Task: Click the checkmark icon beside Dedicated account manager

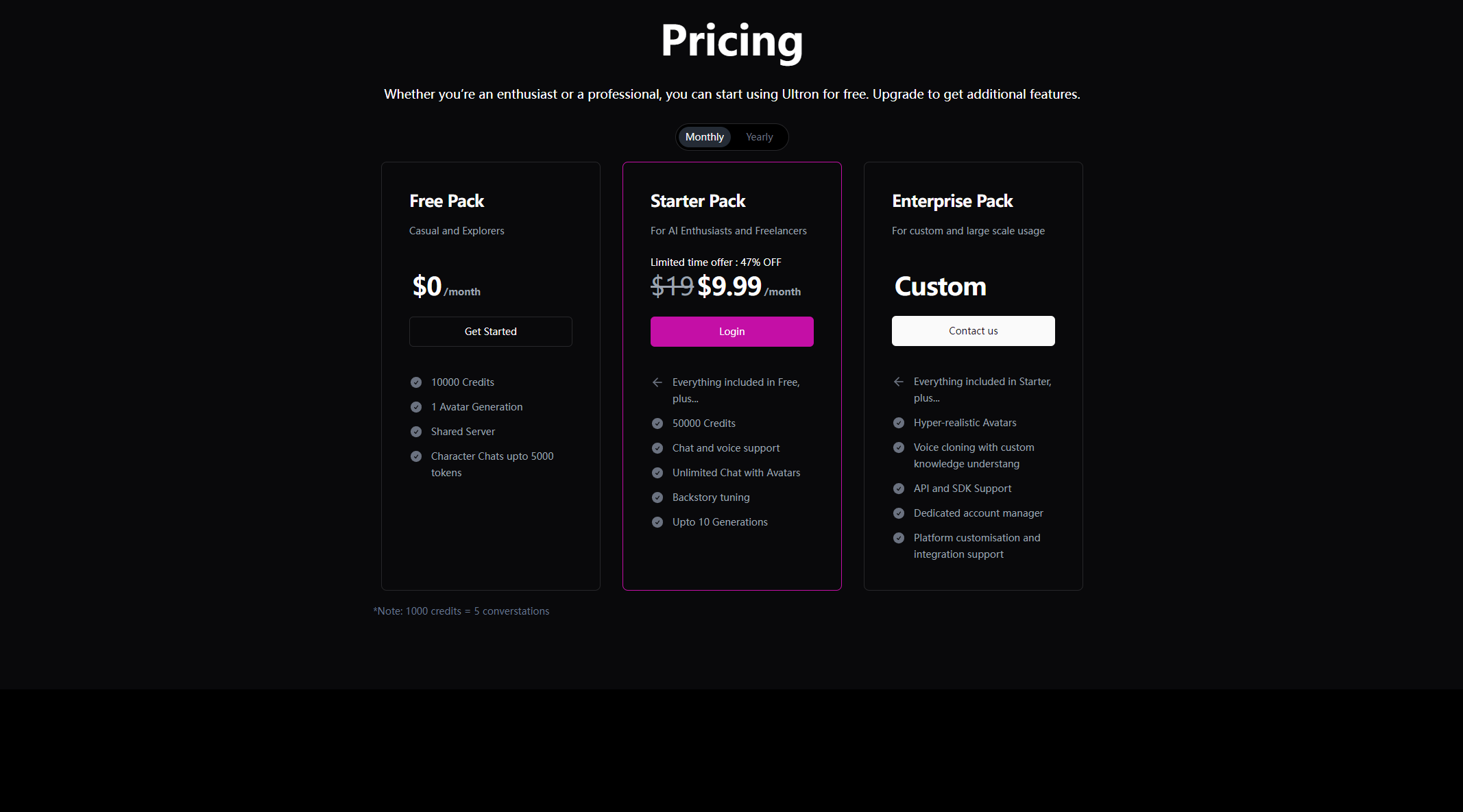Action: pos(899,513)
